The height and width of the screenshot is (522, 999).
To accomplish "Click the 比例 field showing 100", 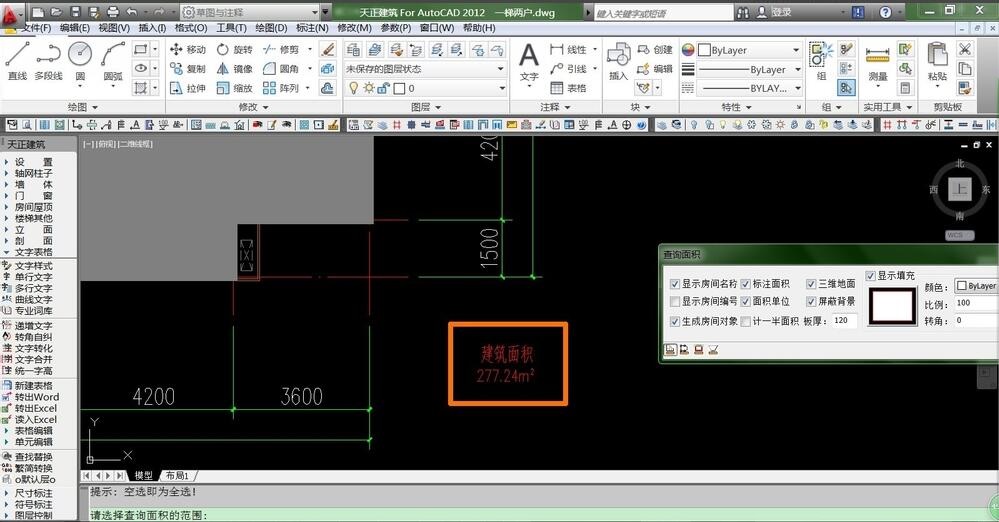I will tap(976, 303).
